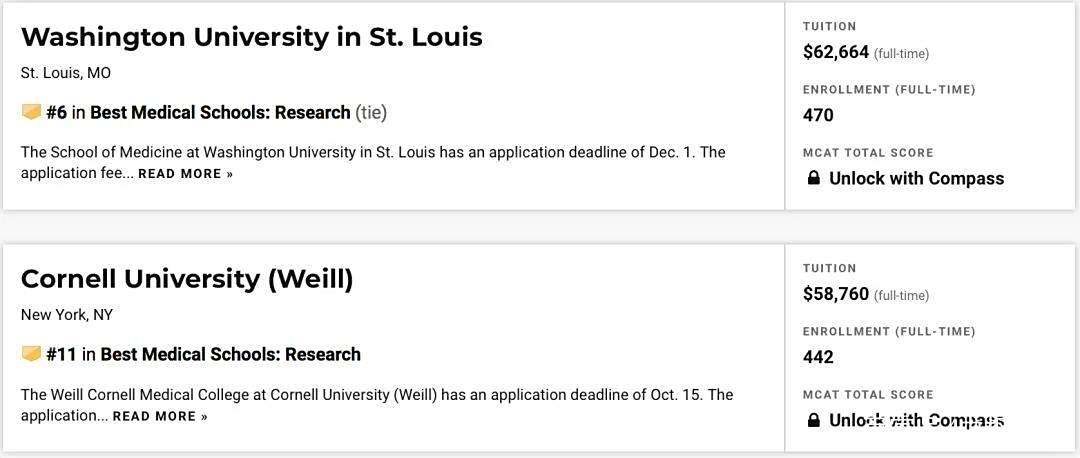The image size is (1080, 458).
Task: Open #11 in Best Medical Schools: Research
Action: pyautogui.click(x=203, y=354)
